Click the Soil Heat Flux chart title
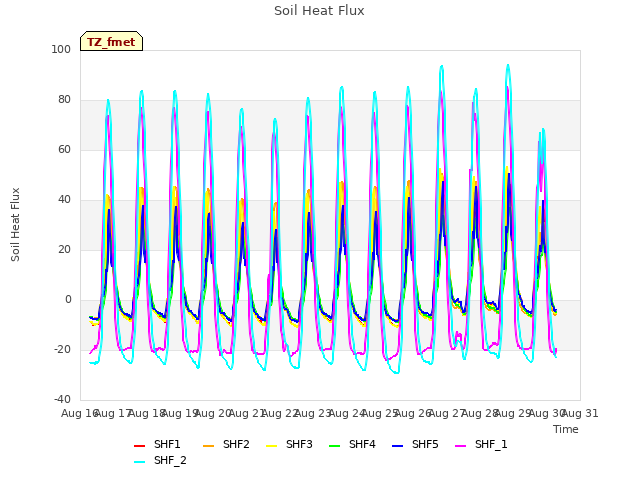This screenshot has height=480, width=640. point(319,11)
